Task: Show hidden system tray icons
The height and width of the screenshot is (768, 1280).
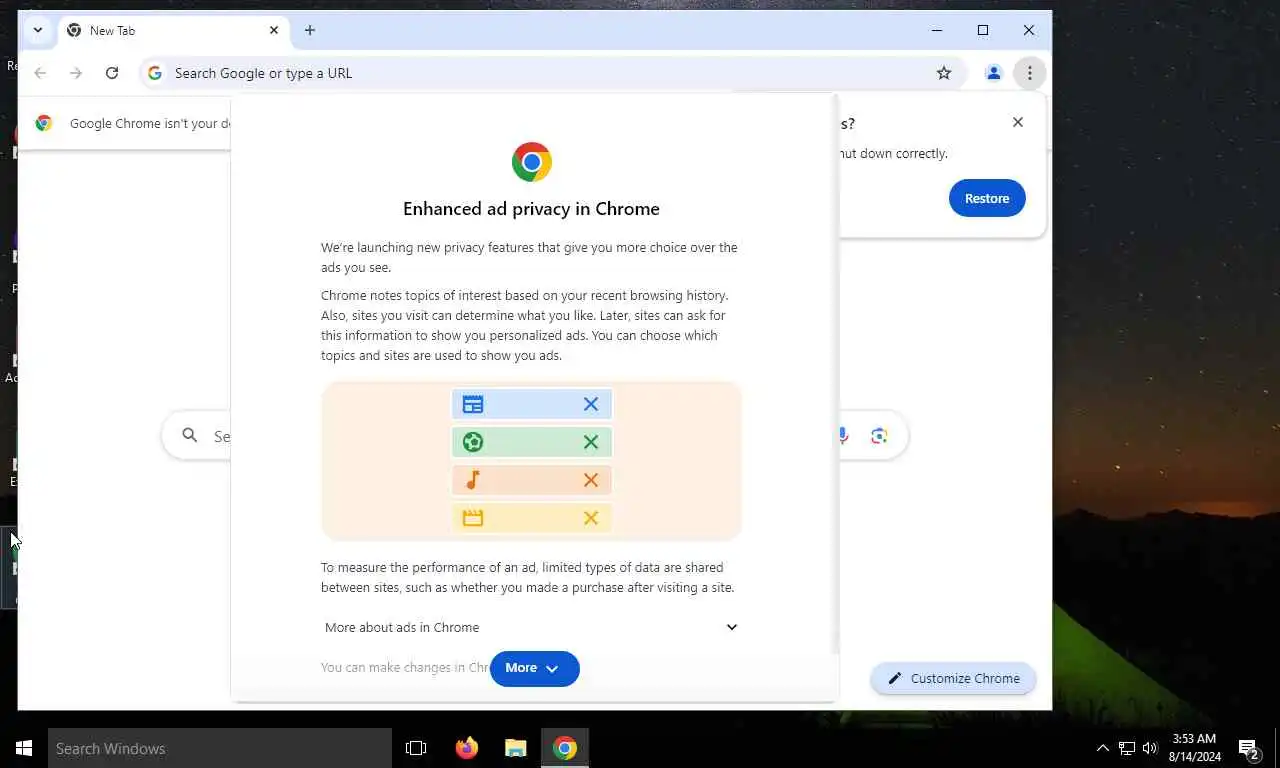Action: point(1103,748)
